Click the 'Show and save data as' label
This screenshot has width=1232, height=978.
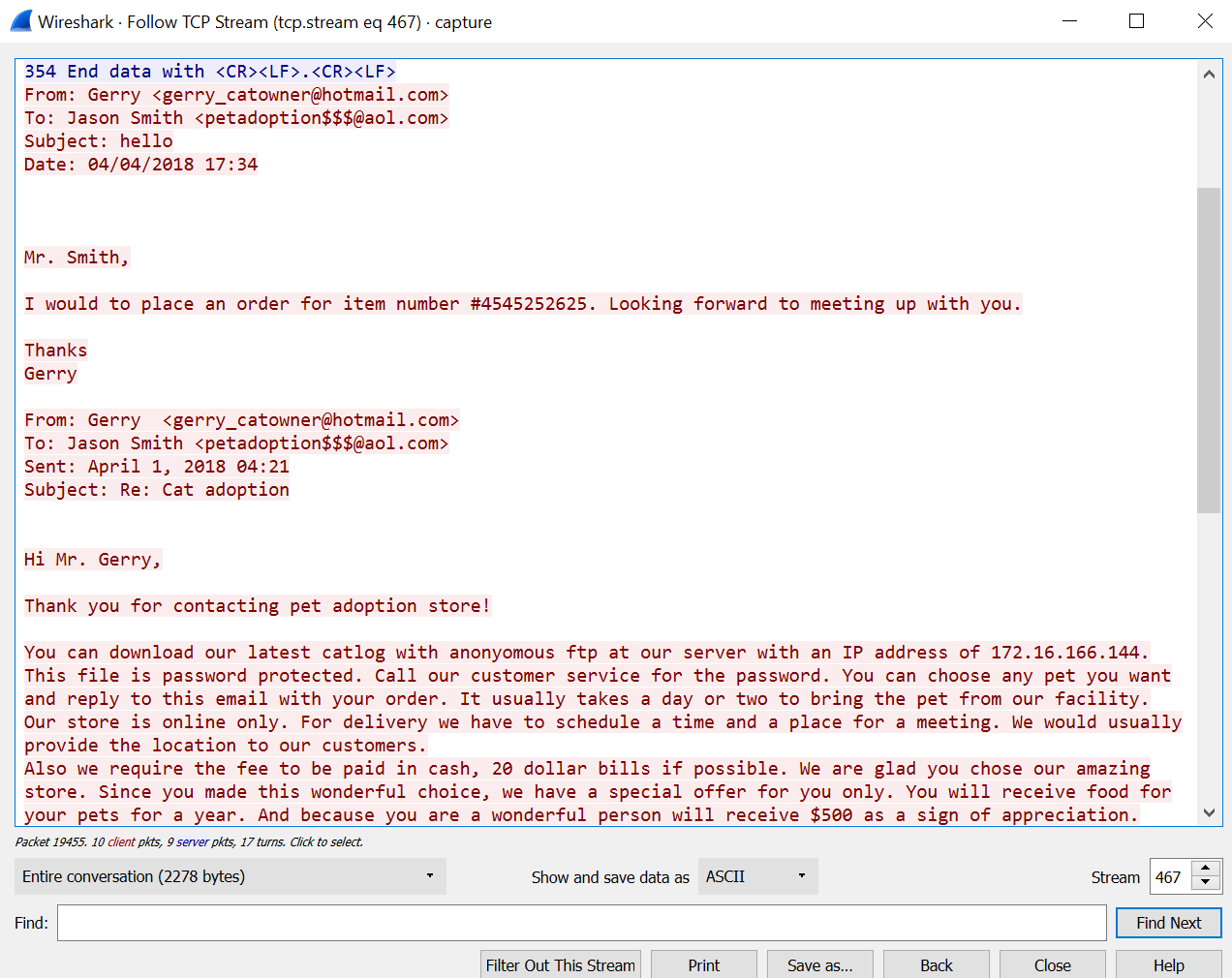[x=610, y=877]
